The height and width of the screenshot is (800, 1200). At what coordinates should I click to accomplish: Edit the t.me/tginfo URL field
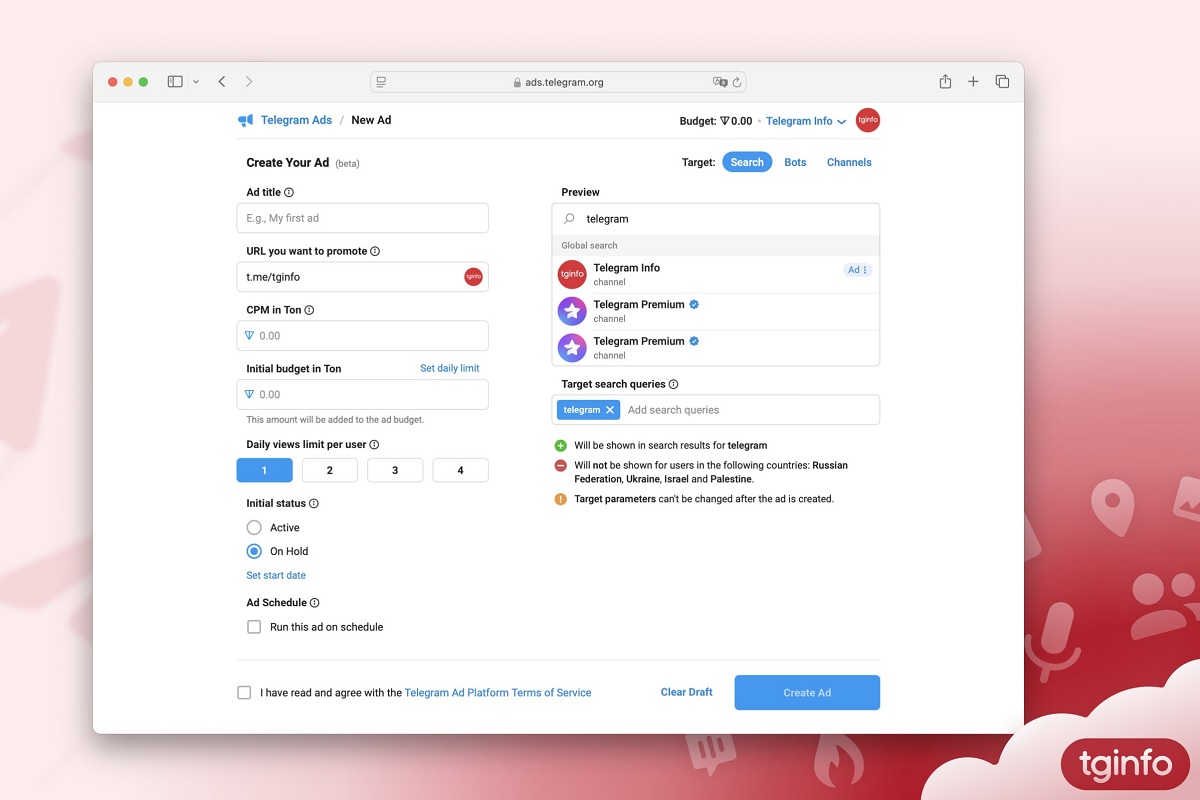click(363, 277)
